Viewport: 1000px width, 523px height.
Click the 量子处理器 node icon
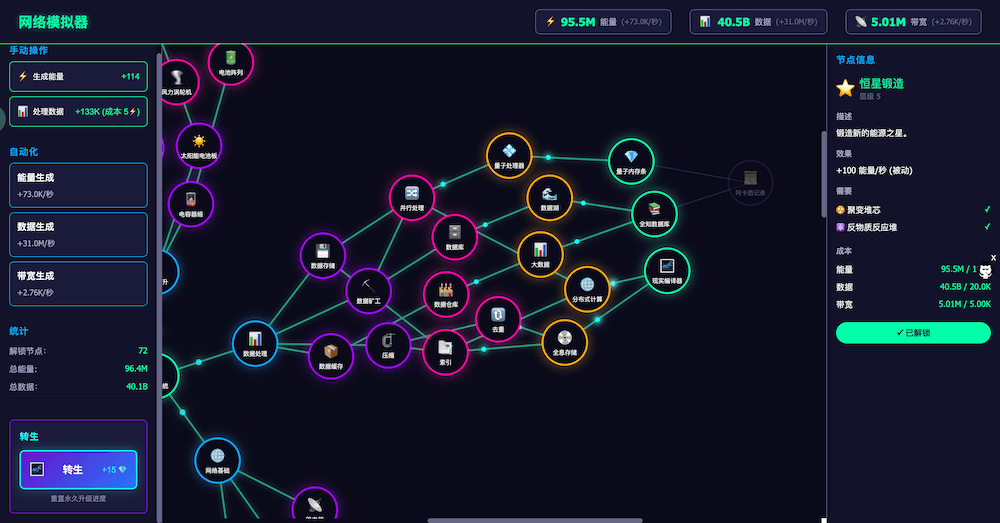click(509, 155)
